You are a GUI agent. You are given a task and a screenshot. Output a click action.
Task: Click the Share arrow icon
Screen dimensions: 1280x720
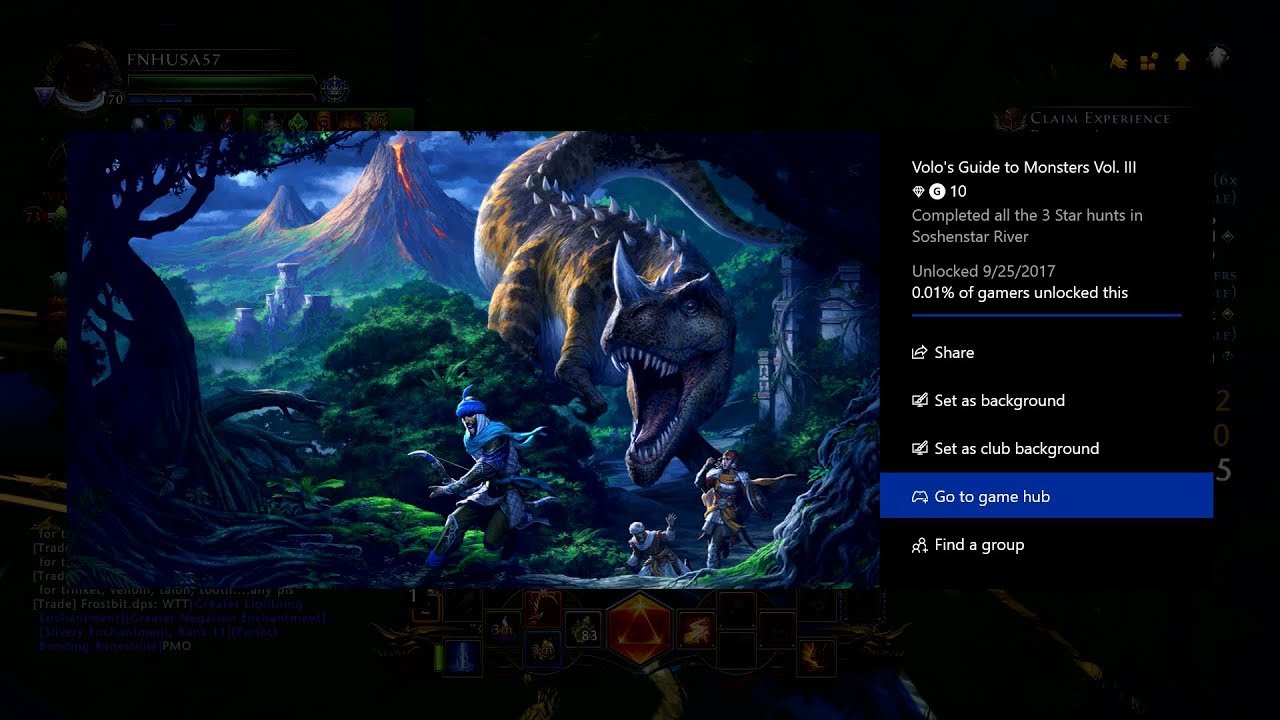pyautogui.click(x=919, y=352)
